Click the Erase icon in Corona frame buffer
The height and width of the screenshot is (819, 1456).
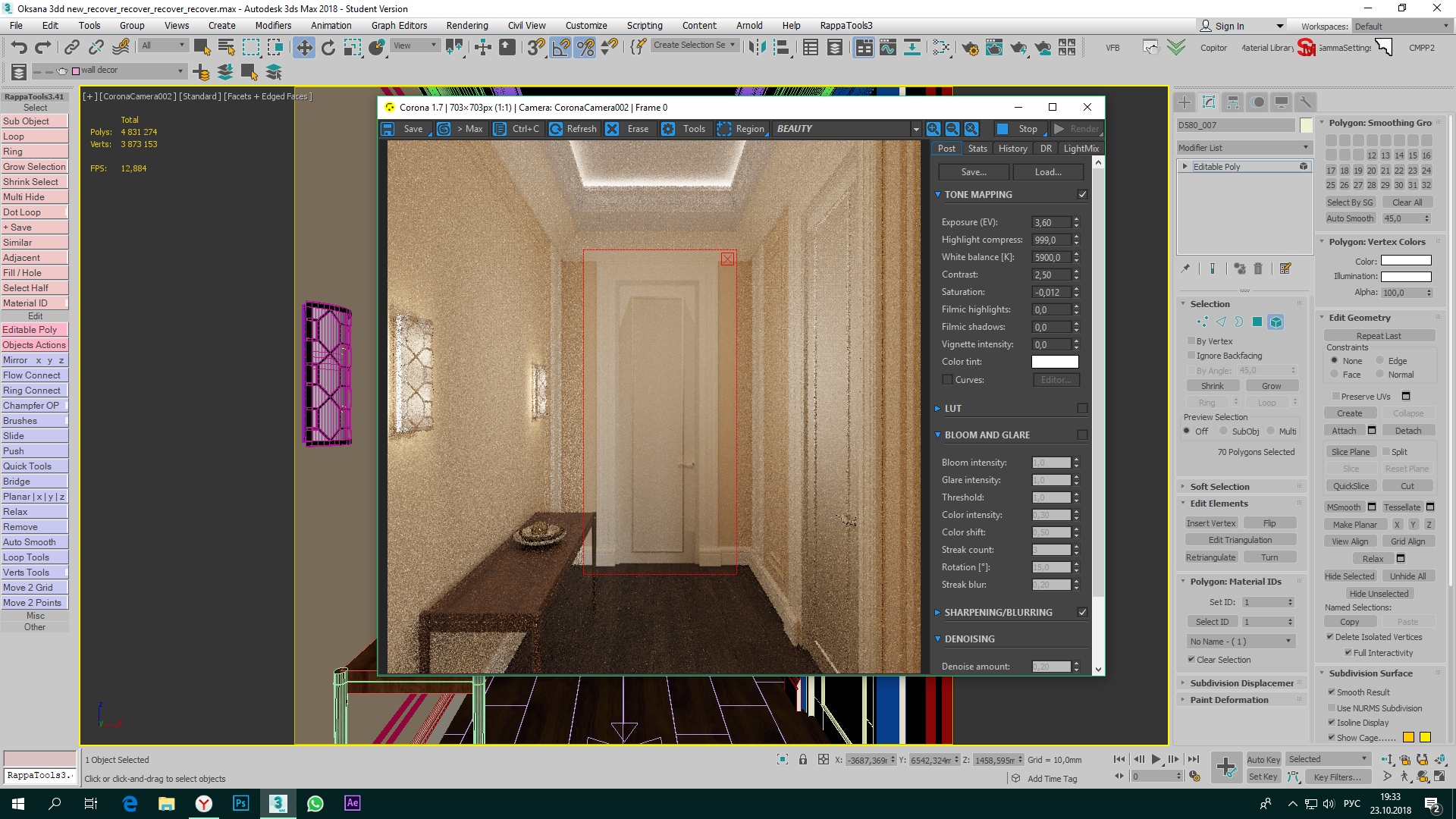(613, 129)
